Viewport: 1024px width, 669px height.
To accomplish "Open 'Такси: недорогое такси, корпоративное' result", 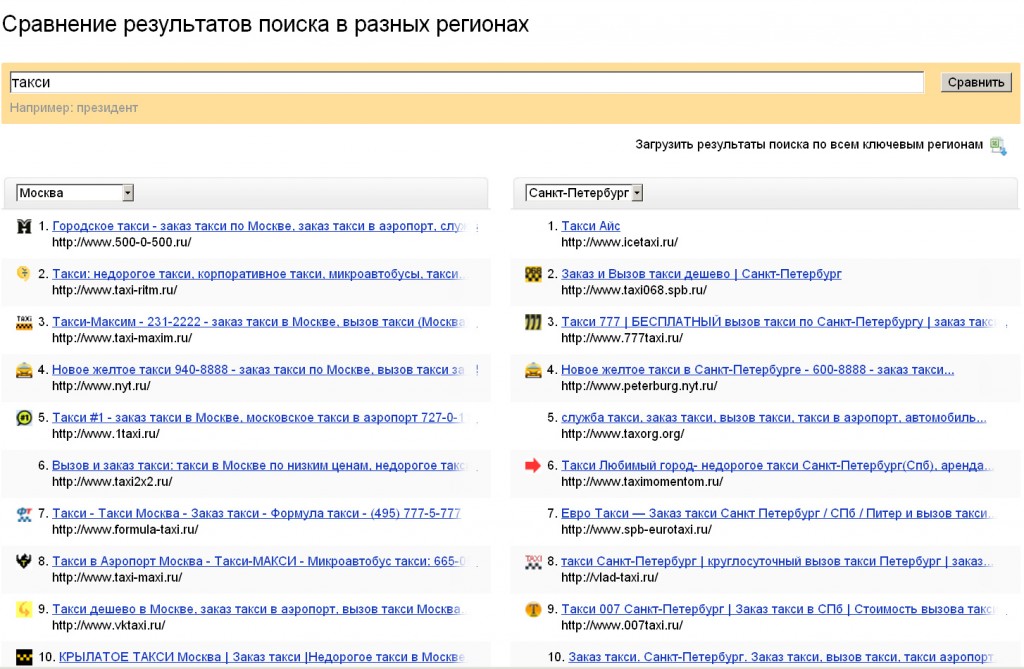I will pyautogui.click(x=258, y=274).
